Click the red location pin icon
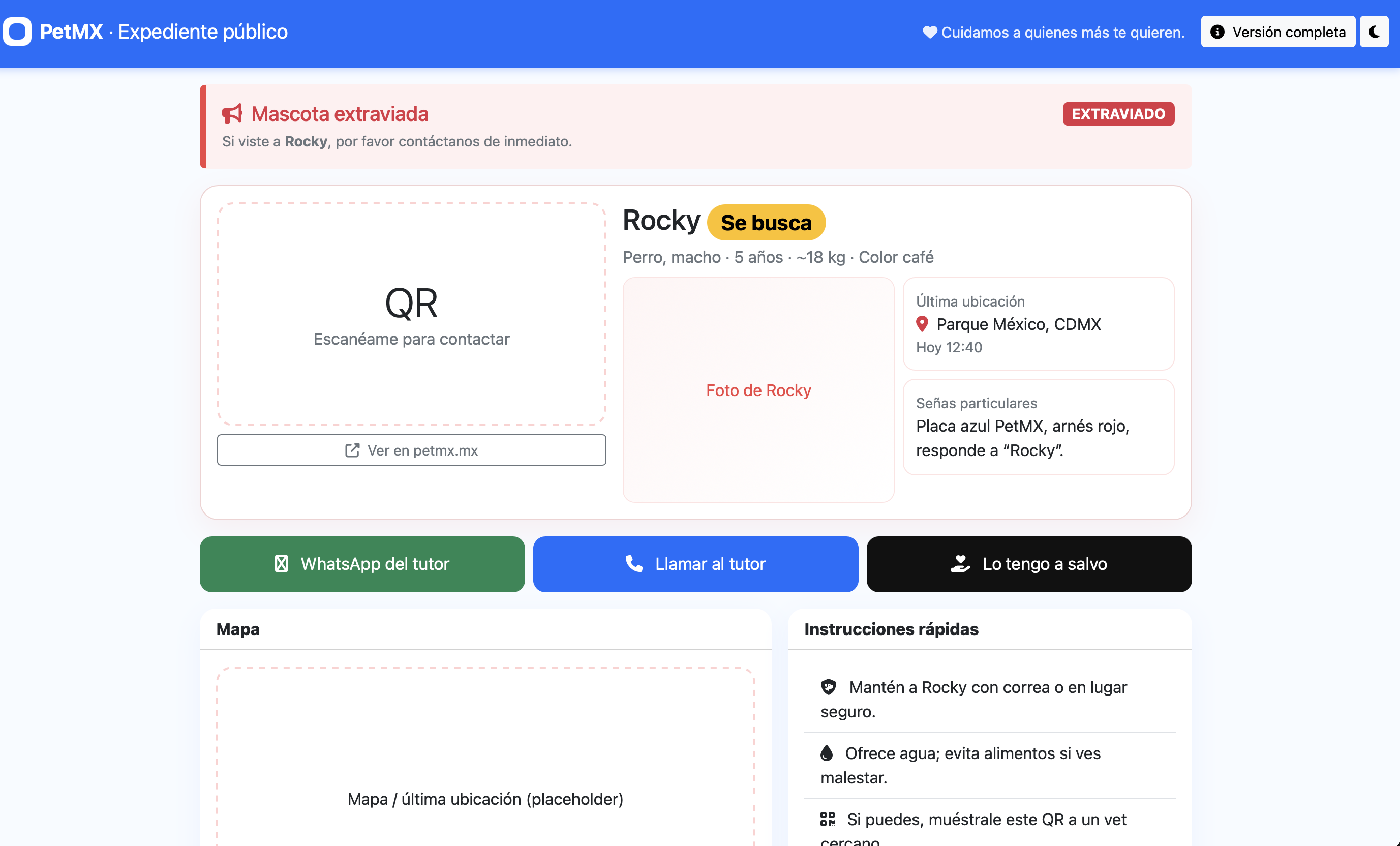This screenshot has width=1400, height=846. [x=922, y=324]
